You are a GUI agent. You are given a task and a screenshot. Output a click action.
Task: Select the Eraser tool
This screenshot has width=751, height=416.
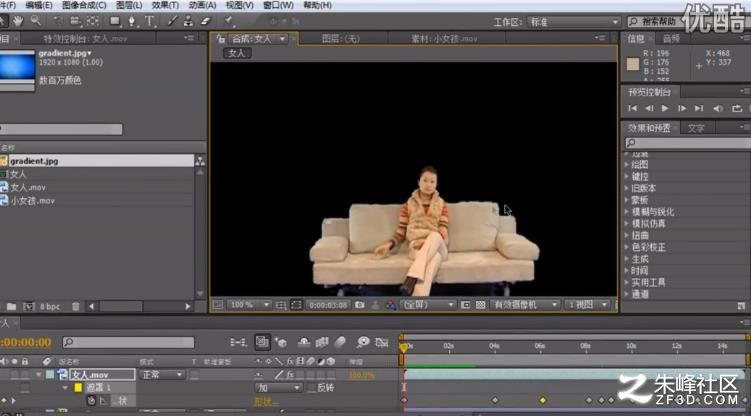click(206, 21)
